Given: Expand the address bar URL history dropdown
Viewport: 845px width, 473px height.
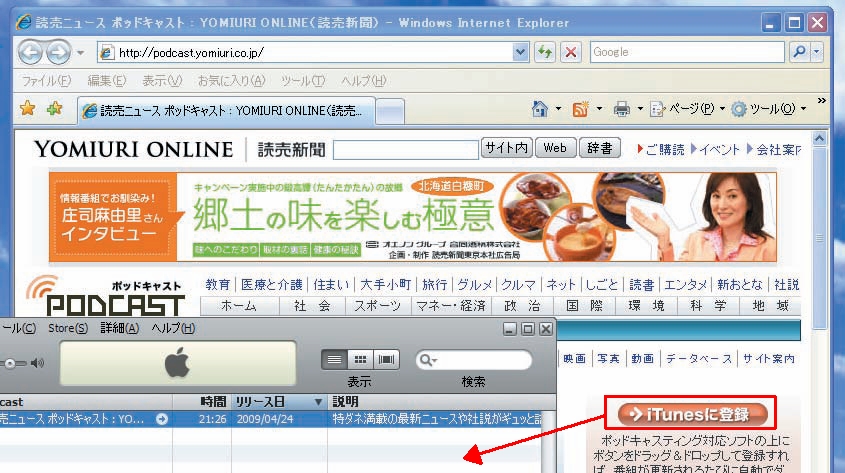Looking at the screenshot, I should click(520, 52).
